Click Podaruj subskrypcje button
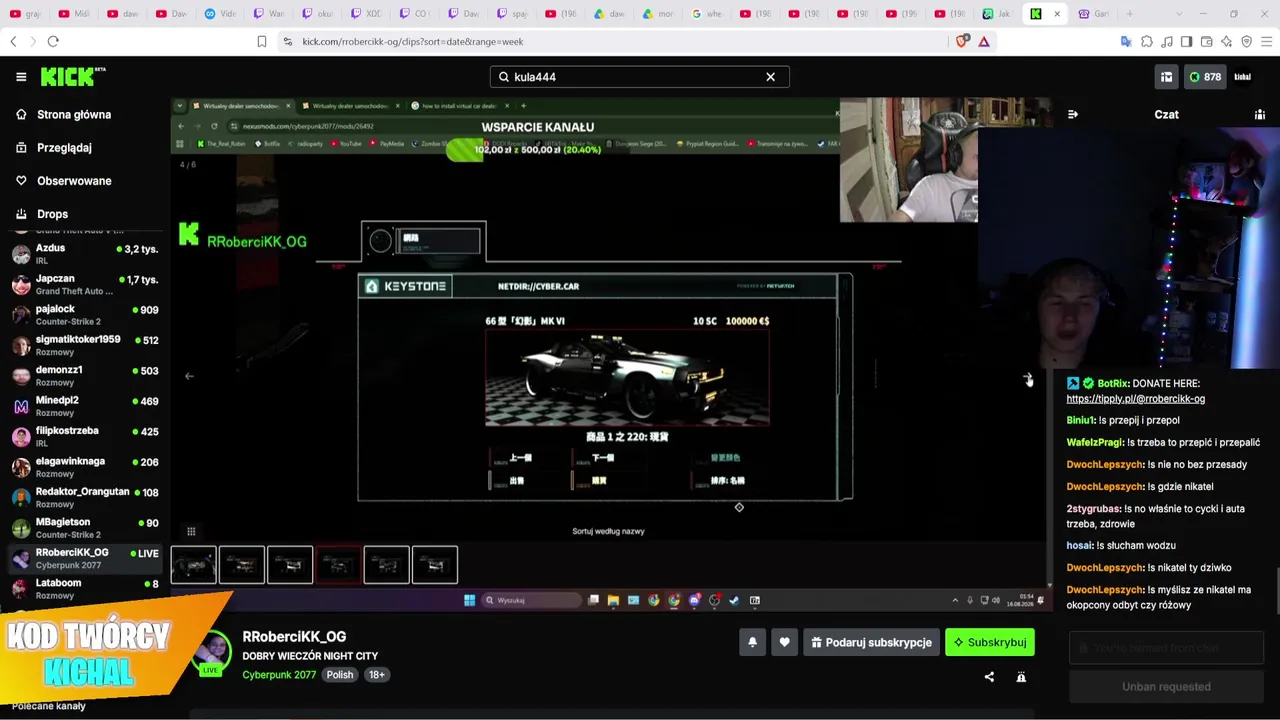Viewport: 1280px width, 720px height. pos(871,642)
